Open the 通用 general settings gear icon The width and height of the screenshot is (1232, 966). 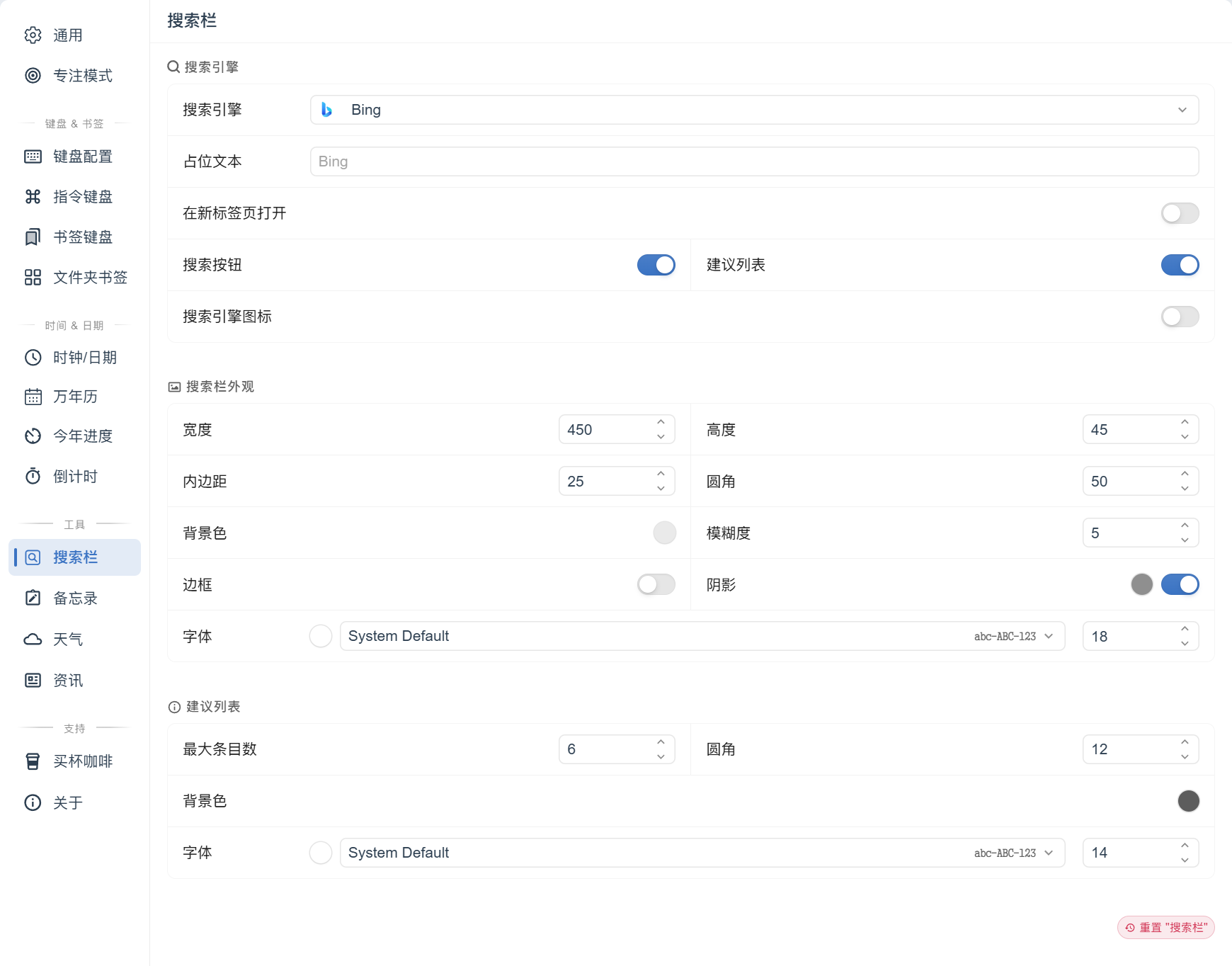point(33,35)
